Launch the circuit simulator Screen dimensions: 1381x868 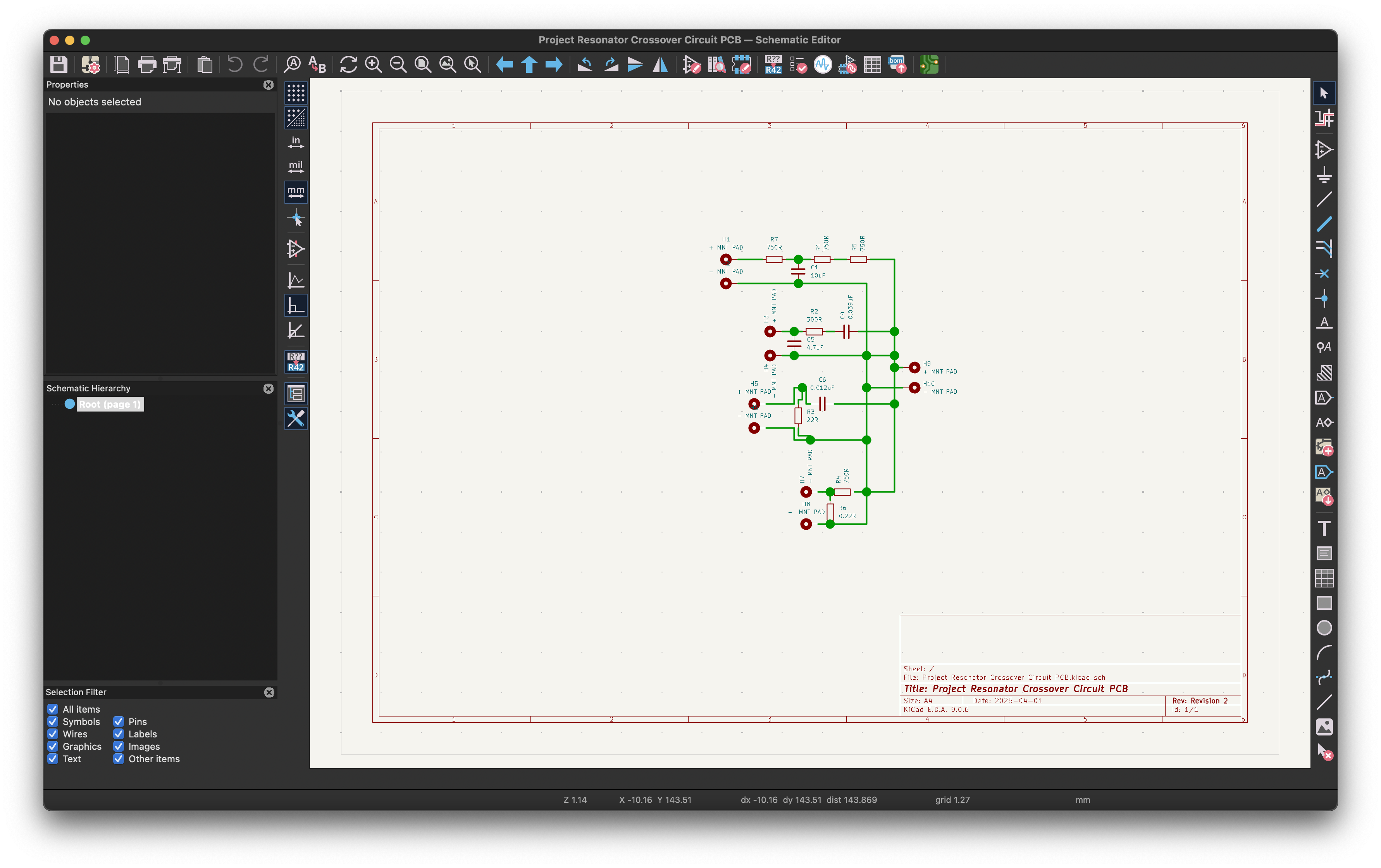point(823,65)
